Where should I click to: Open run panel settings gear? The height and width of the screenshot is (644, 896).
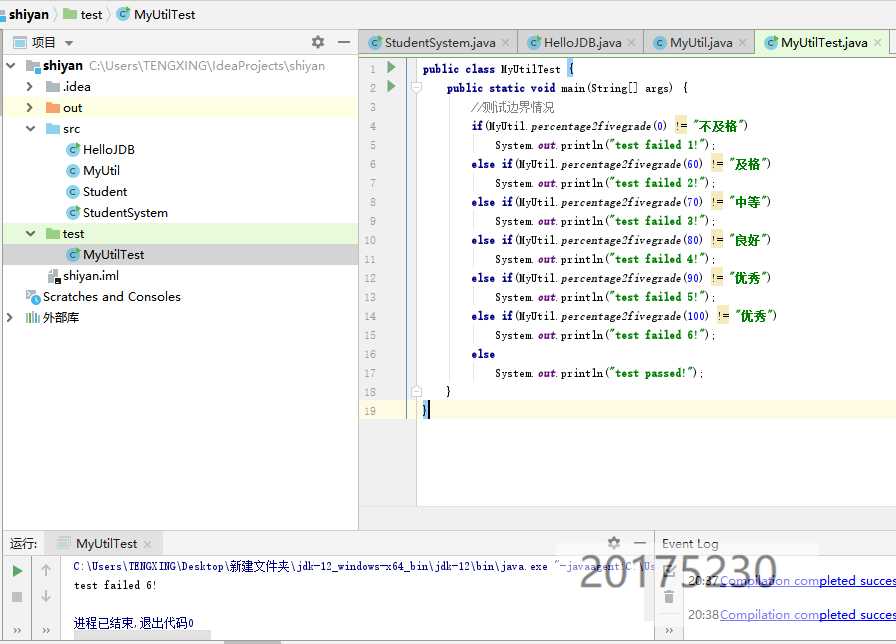click(x=614, y=542)
